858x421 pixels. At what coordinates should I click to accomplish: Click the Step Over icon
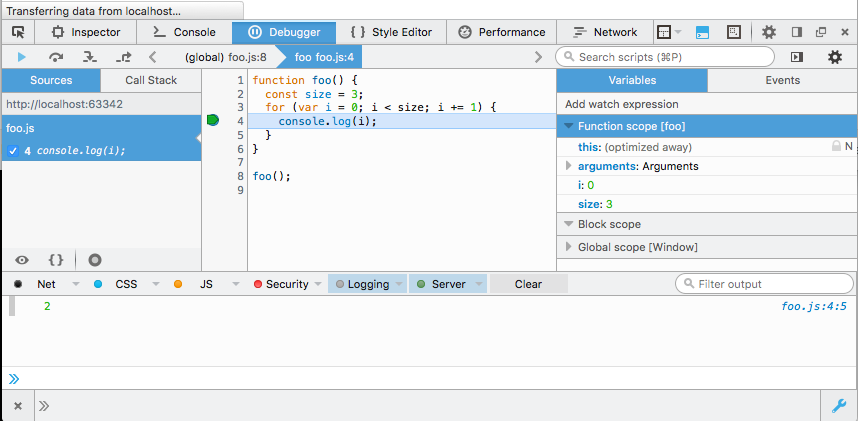pyautogui.click(x=56, y=57)
